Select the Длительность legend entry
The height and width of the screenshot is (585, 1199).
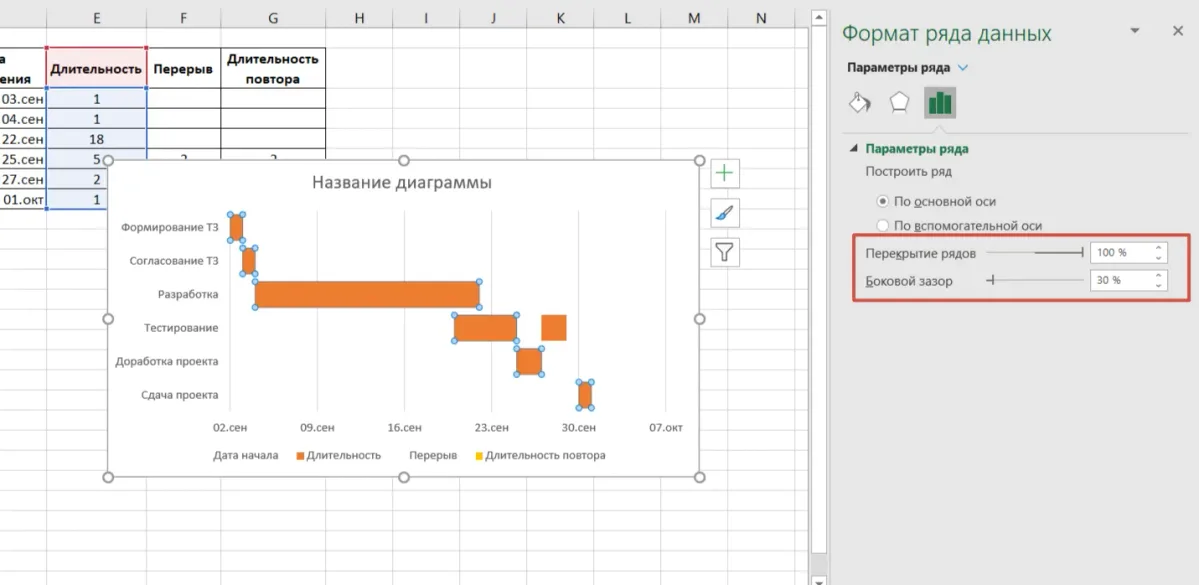pyautogui.click(x=338, y=456)
